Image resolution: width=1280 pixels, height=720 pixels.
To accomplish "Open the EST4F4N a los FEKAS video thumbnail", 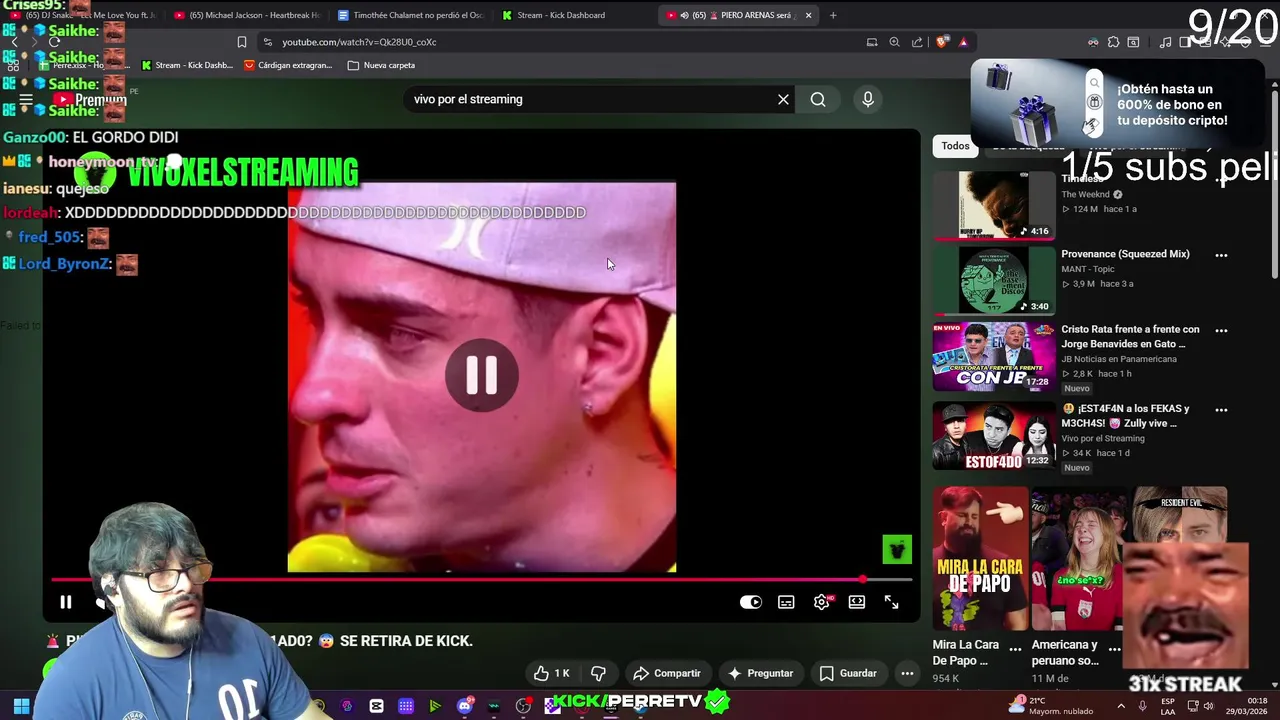I will (x=993, y=436).
